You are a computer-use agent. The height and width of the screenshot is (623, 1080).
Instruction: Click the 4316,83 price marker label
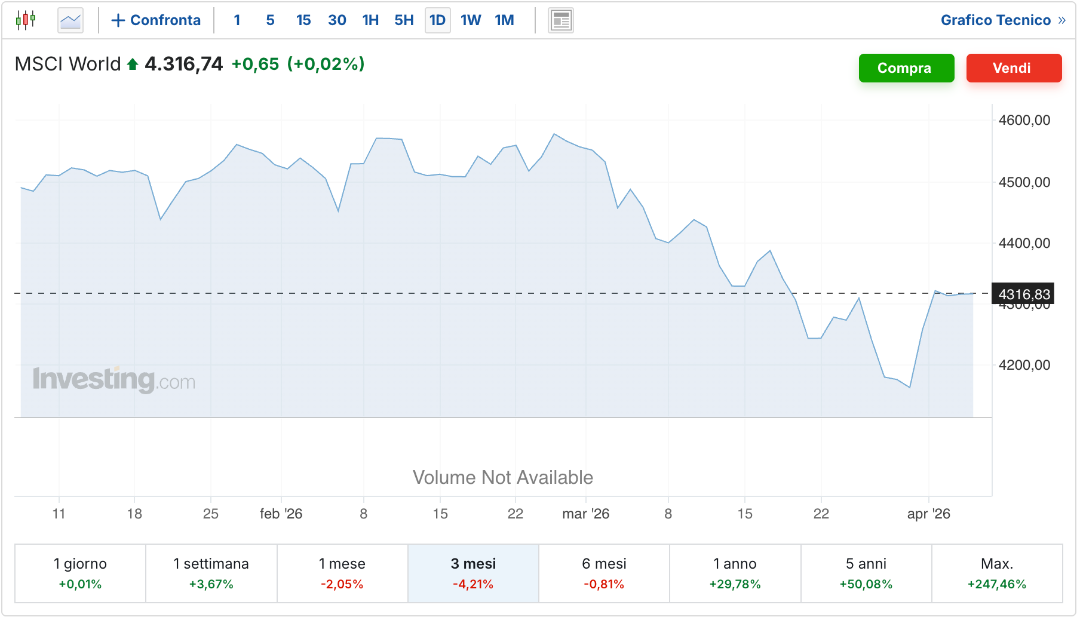coord(1022,294)
